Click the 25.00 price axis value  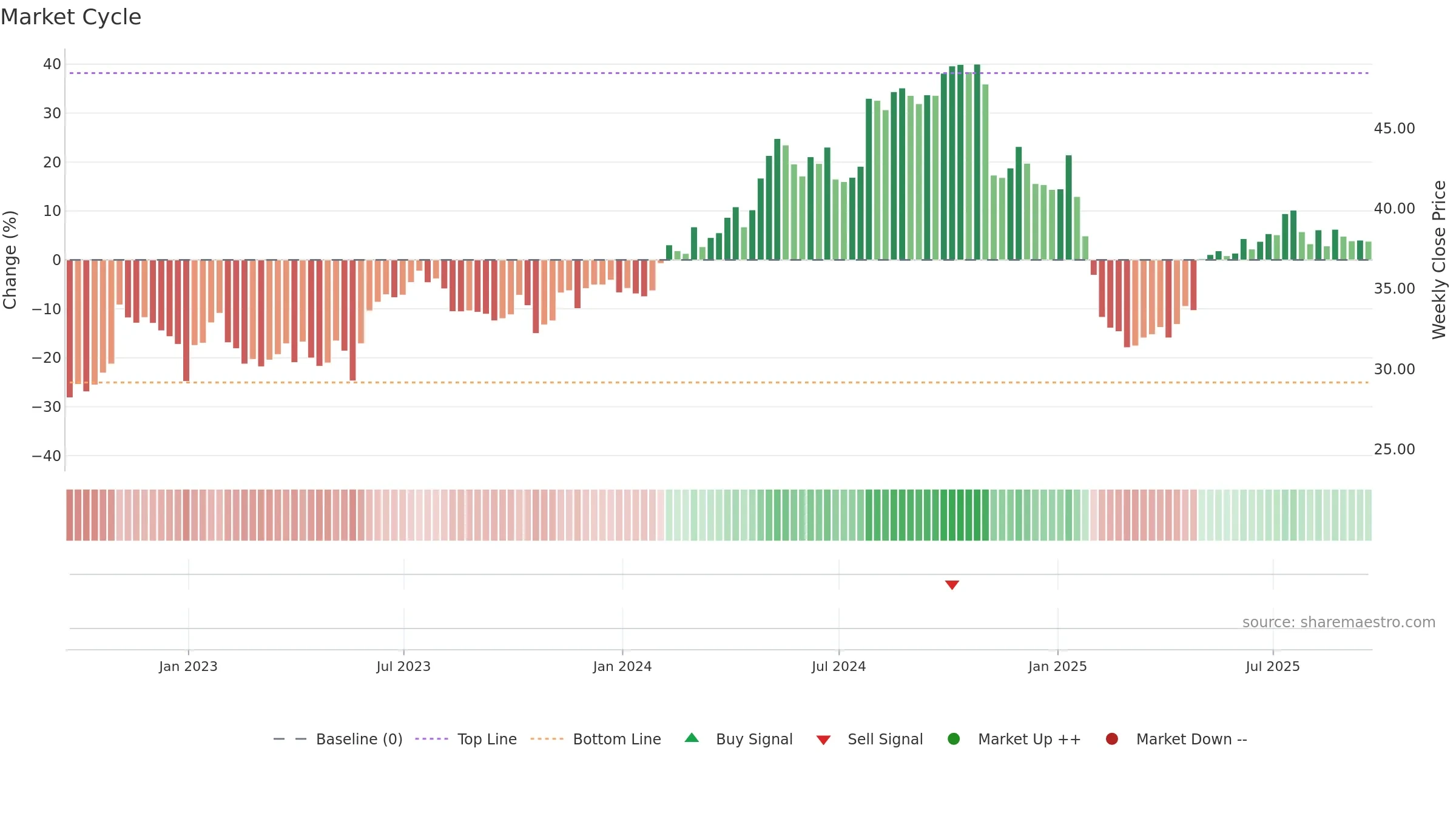tap(1394, 450)
